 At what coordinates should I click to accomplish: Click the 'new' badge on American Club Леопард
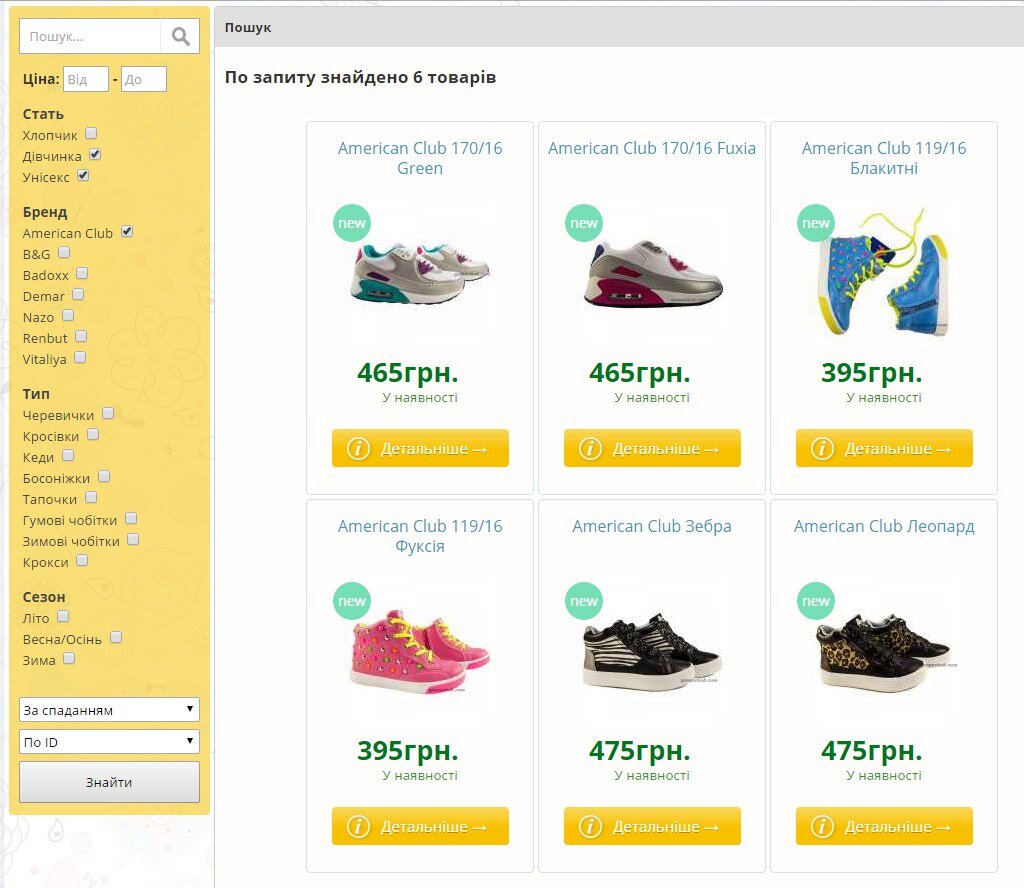pyautogui.click(x=816, y=601)
